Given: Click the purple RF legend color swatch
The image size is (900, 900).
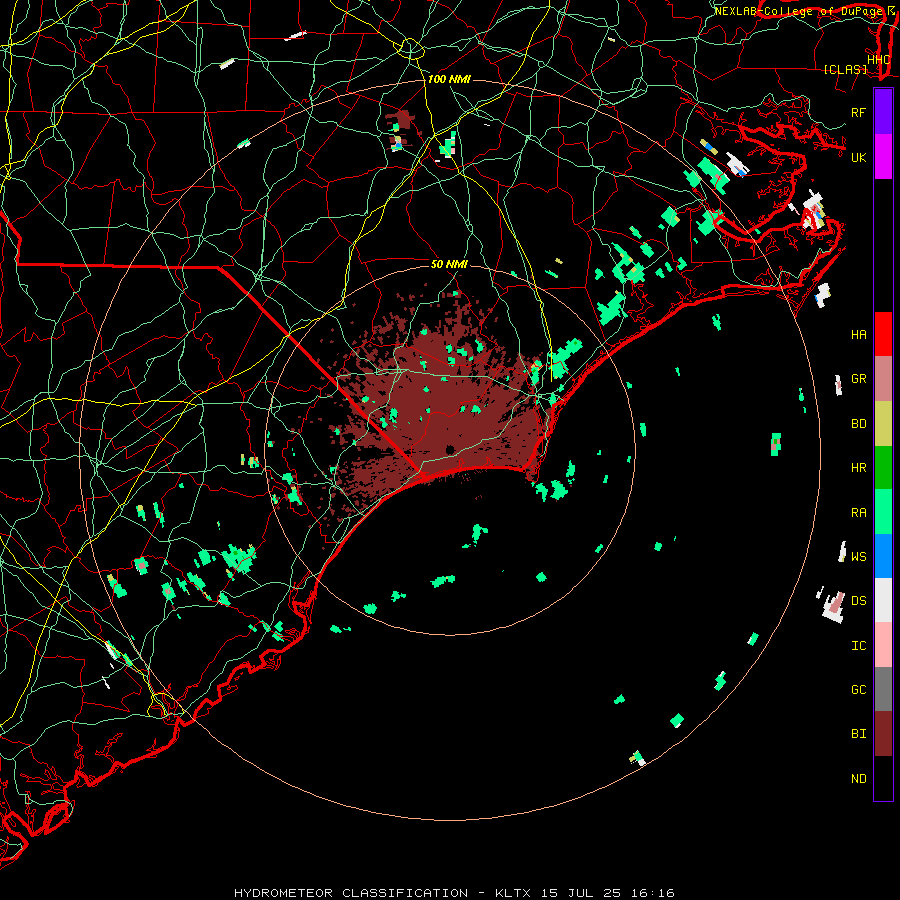Looking at the screenshot, I should pos(883,112).
